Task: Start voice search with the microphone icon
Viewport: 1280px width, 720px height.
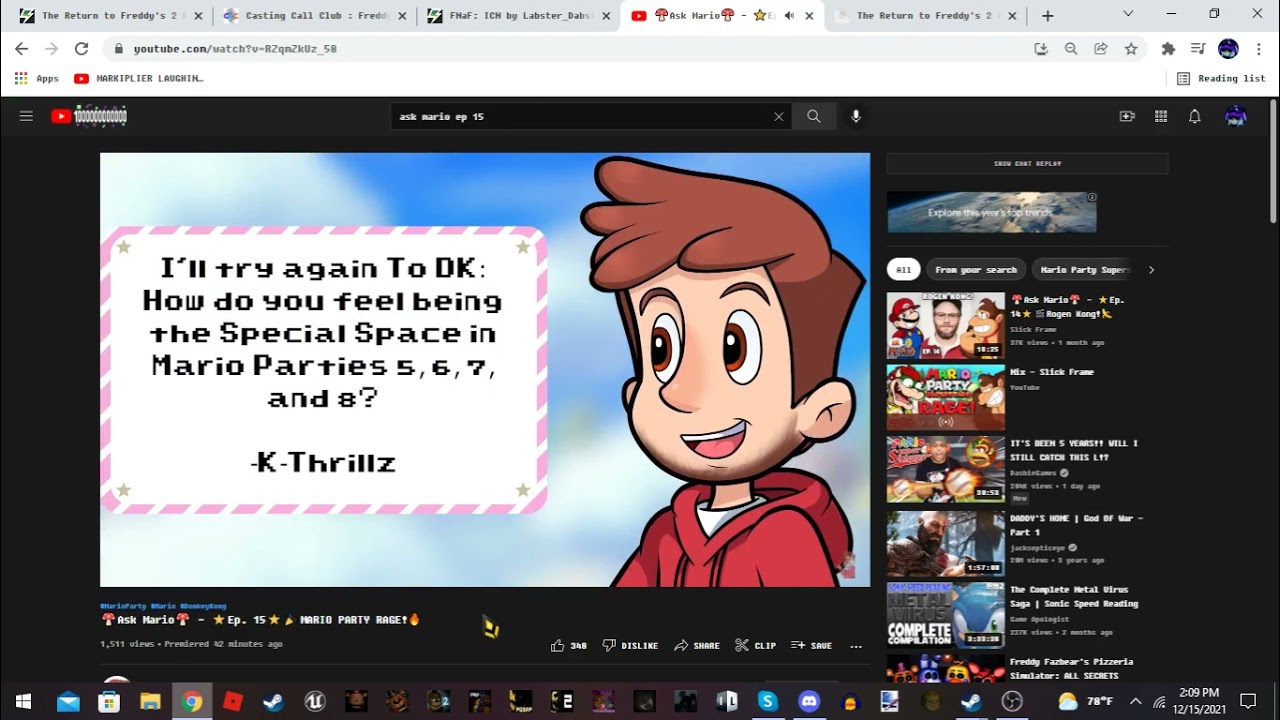Action: click(x=856, y=117)
